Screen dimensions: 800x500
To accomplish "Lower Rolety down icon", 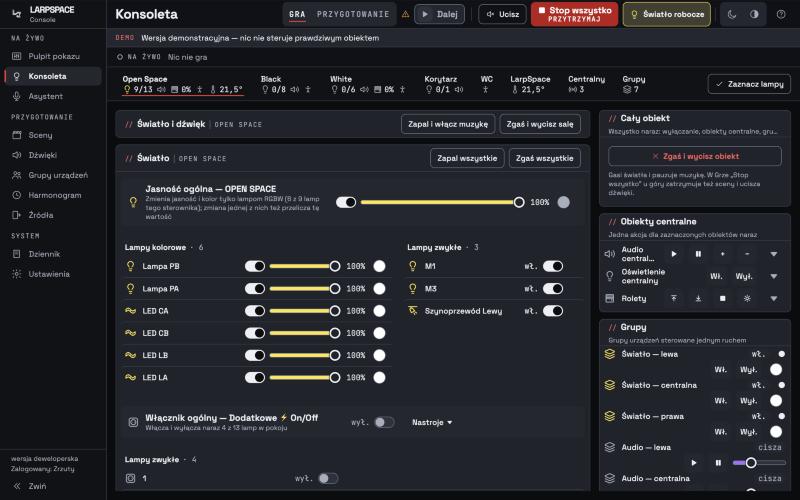I will tap(698, 298).
